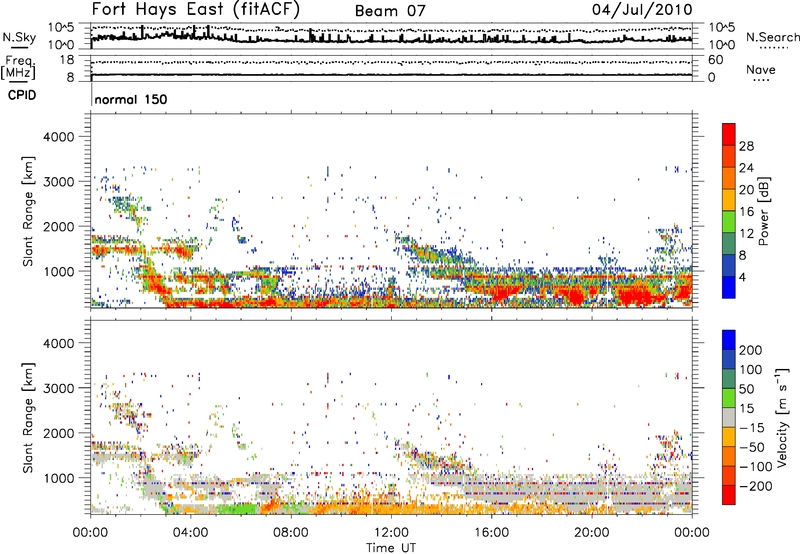The image size is (800, 554).
Task: Click the frequency tick label '8'
Action: click(70, 77)
